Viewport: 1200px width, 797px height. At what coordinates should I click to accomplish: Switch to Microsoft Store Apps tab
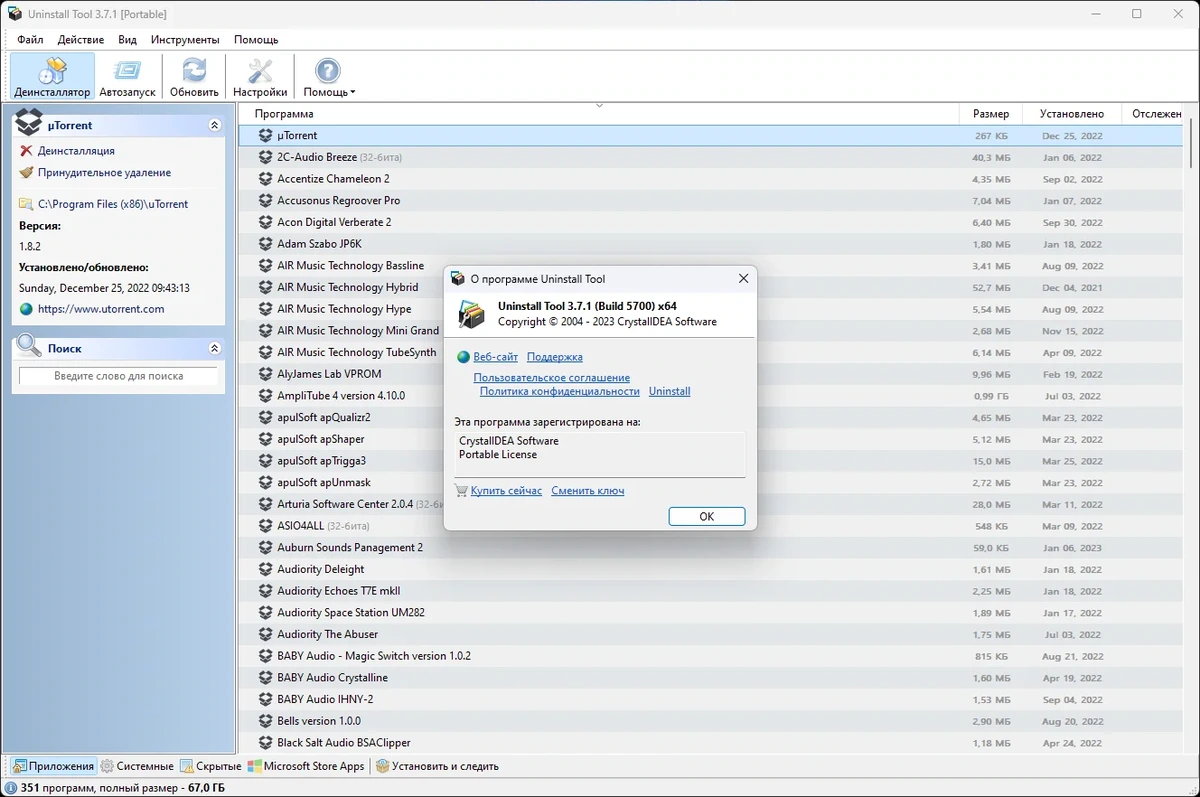(x=306, y=766)
